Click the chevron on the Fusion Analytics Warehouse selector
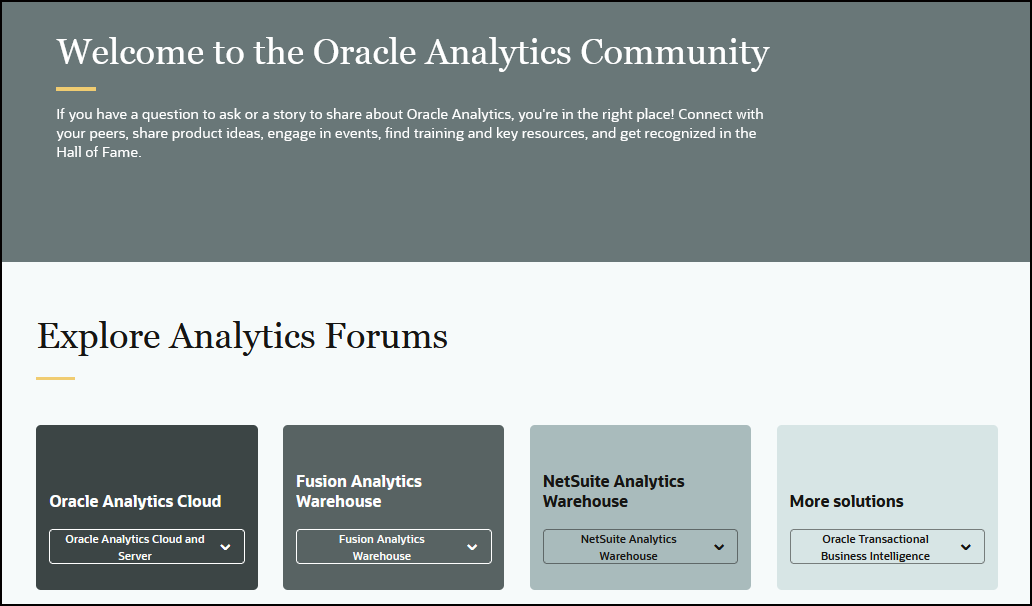 click(471, 546)
